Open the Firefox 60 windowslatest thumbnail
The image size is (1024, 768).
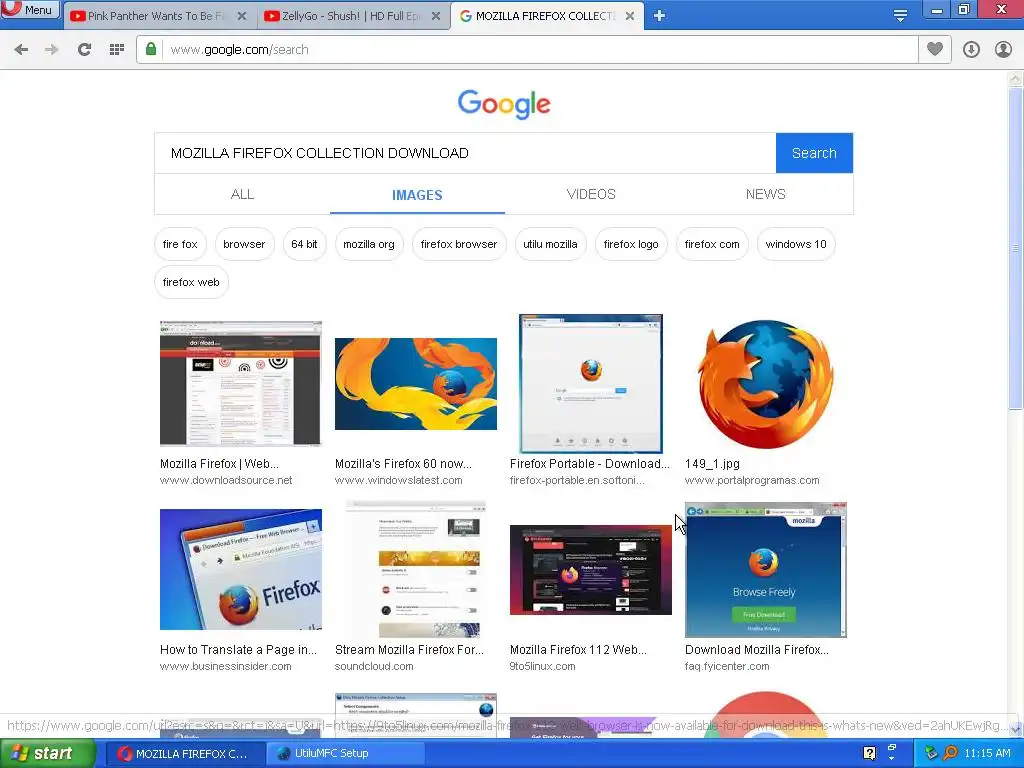(416, 384)
